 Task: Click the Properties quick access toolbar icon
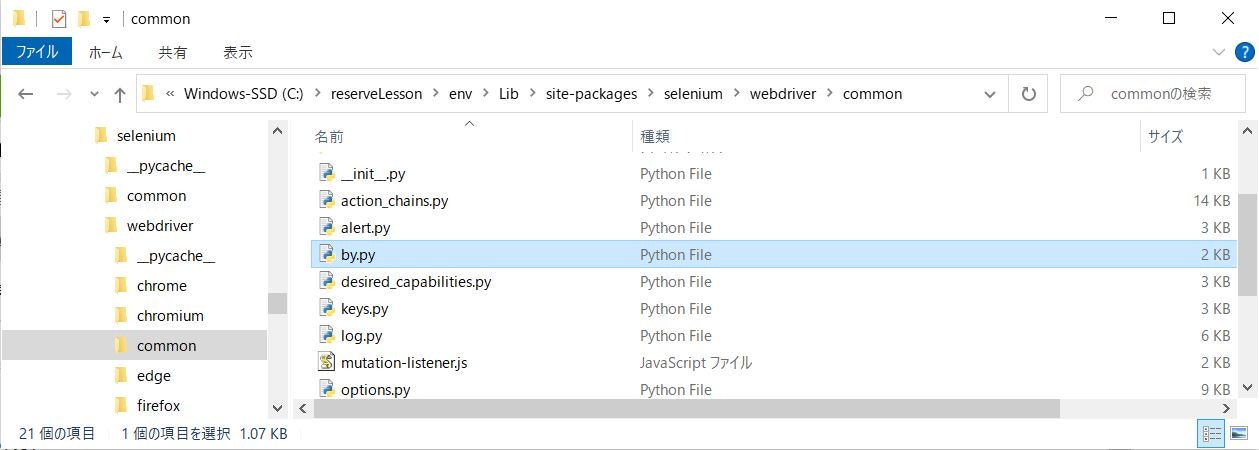(x=59, y=18)
